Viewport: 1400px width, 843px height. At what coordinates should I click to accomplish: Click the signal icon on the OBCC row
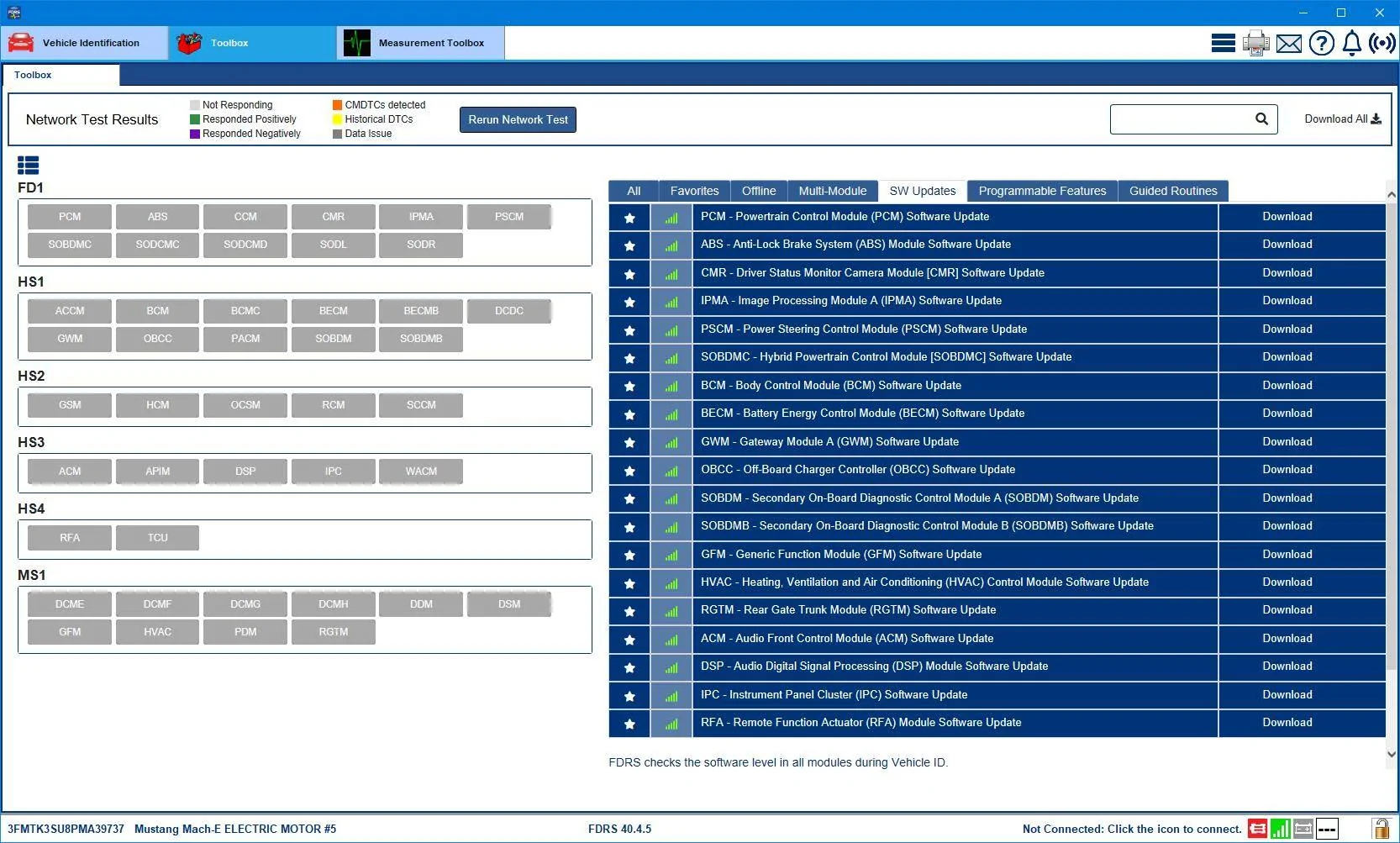click(671, 471)
